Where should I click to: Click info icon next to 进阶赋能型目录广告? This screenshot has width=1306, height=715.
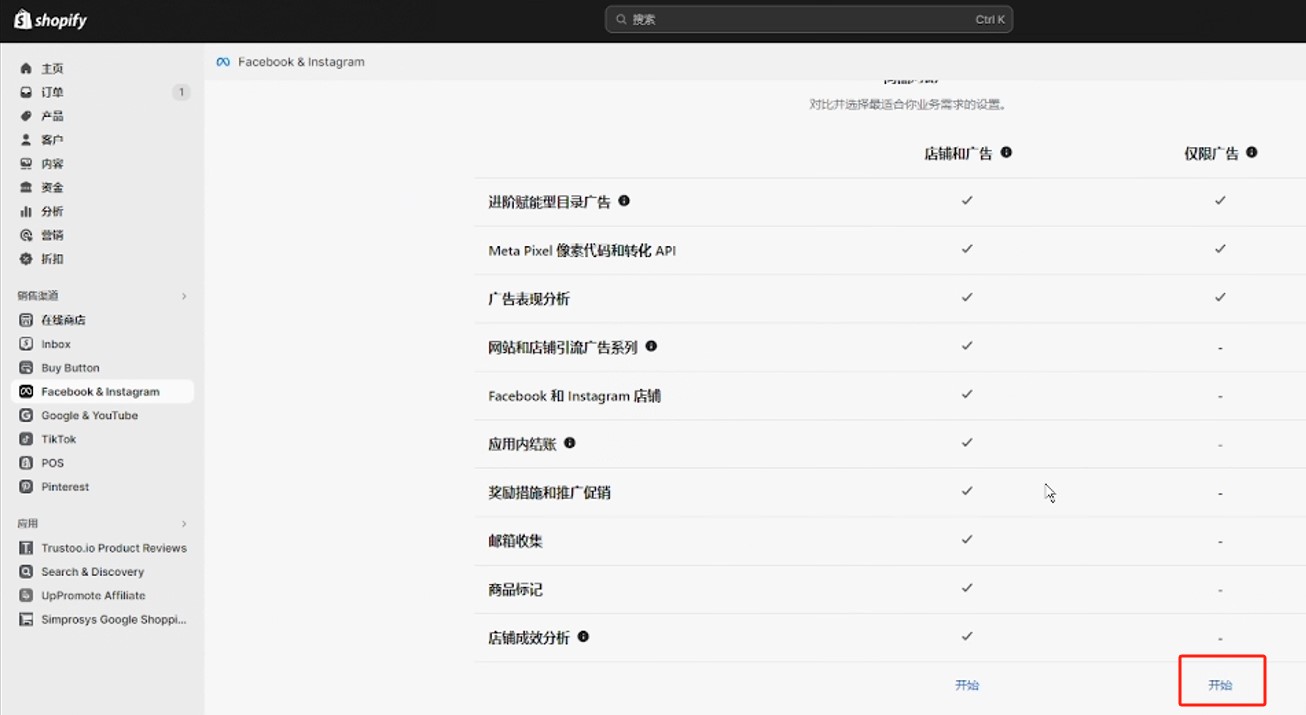pyautogui.click(x=624, y=201)
